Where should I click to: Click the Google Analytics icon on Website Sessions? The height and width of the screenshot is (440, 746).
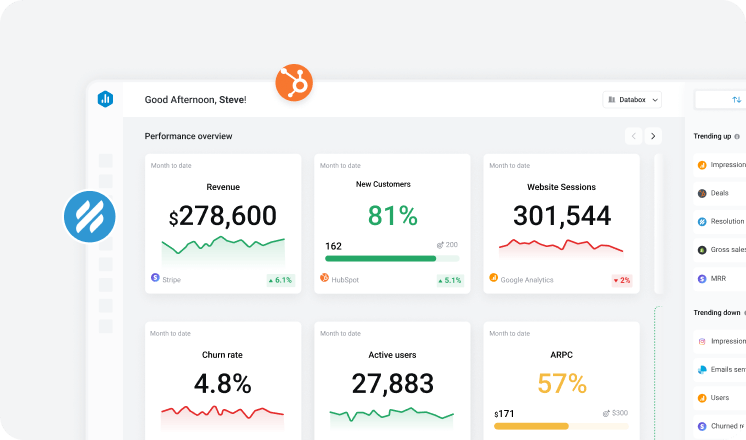tap(493, 278)
